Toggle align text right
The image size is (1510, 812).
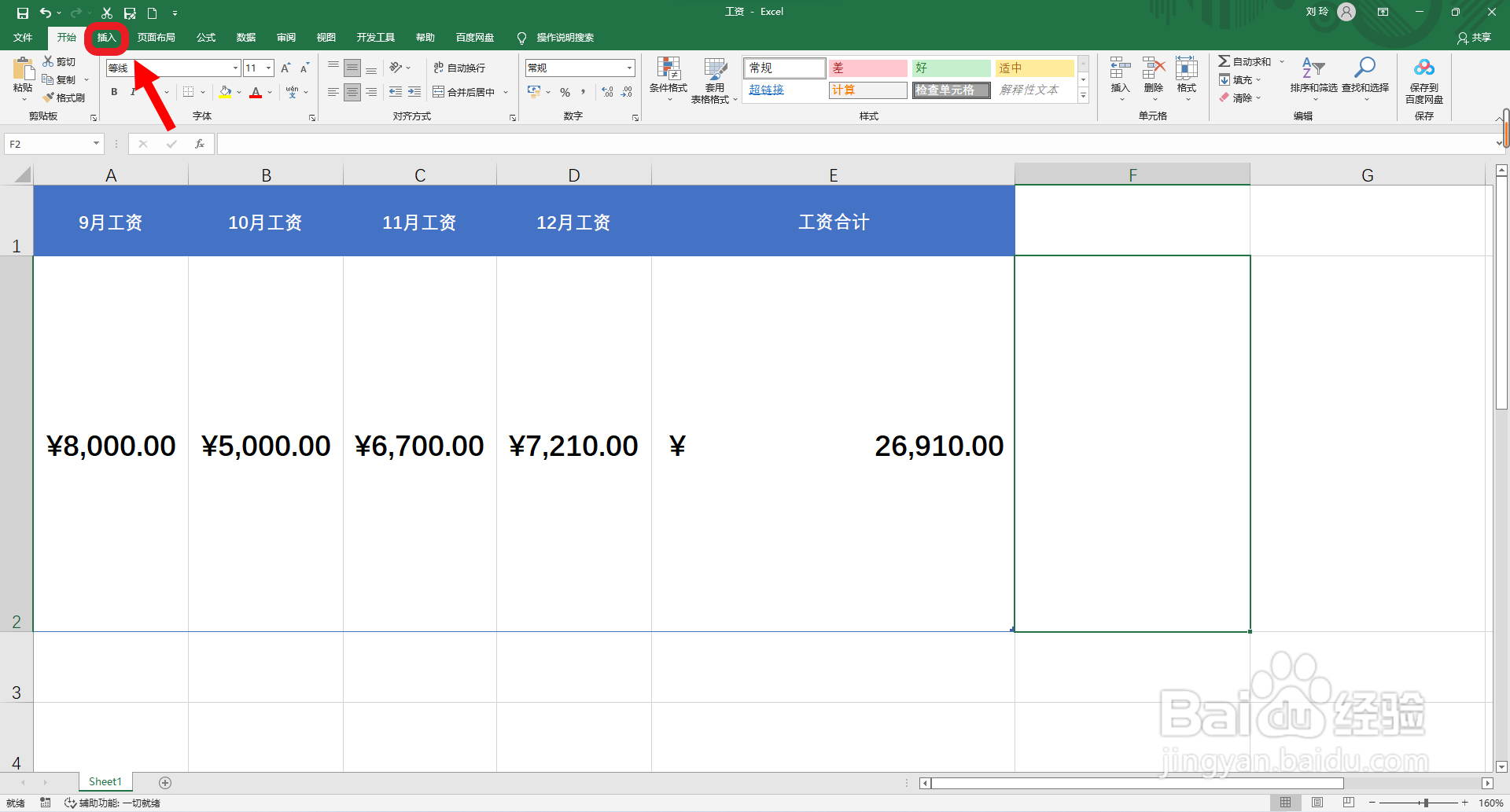[371, 92]
